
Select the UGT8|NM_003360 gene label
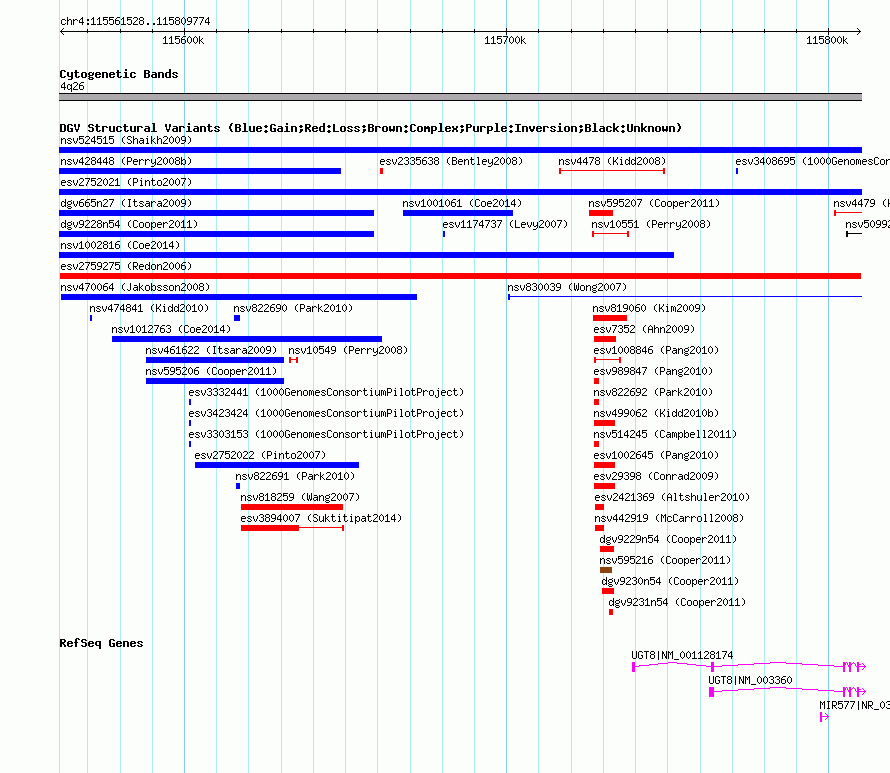pyautogui.click(x=750, y=680)
